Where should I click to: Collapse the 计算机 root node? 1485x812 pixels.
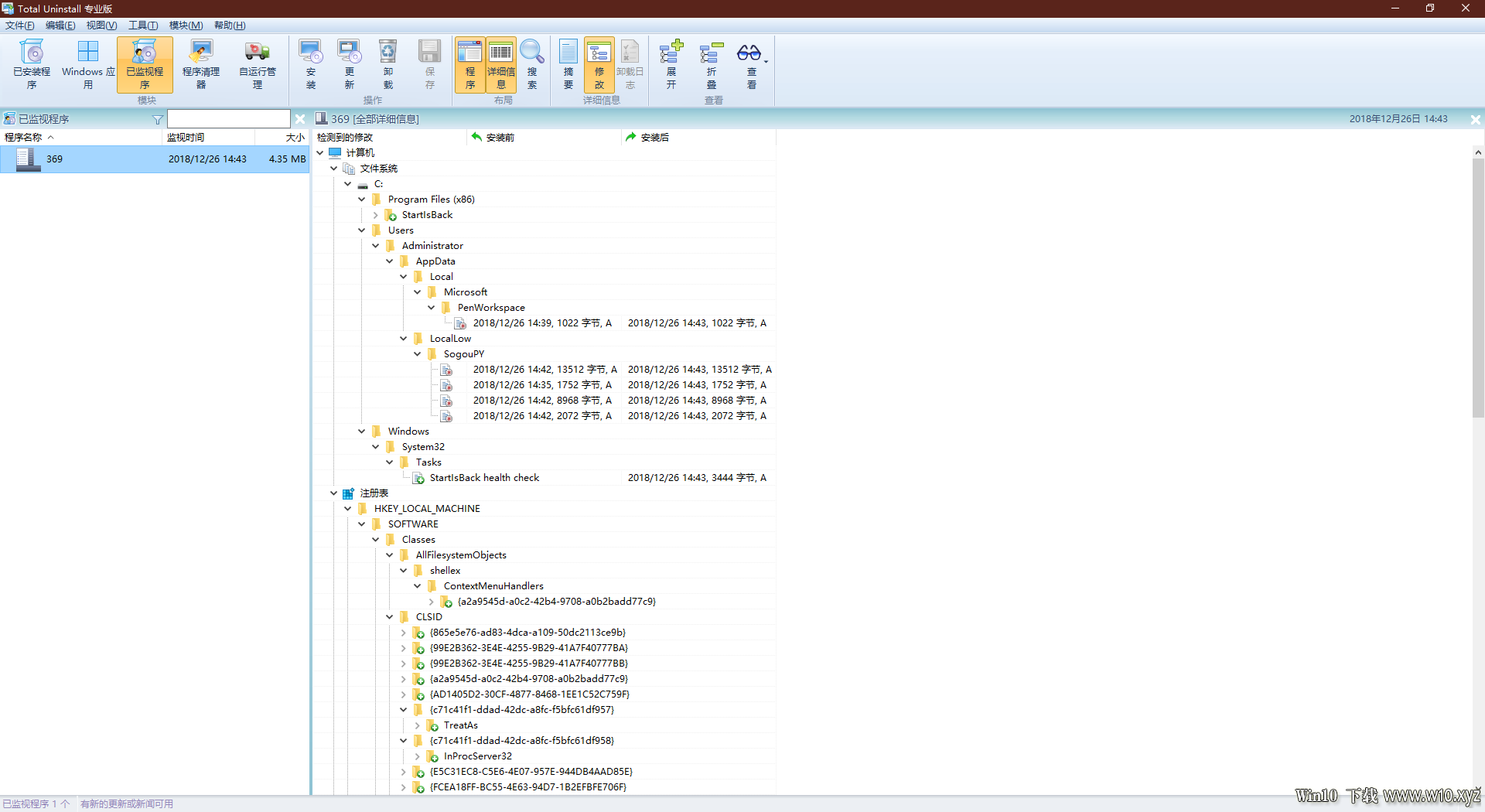click(x=320, y=152)
